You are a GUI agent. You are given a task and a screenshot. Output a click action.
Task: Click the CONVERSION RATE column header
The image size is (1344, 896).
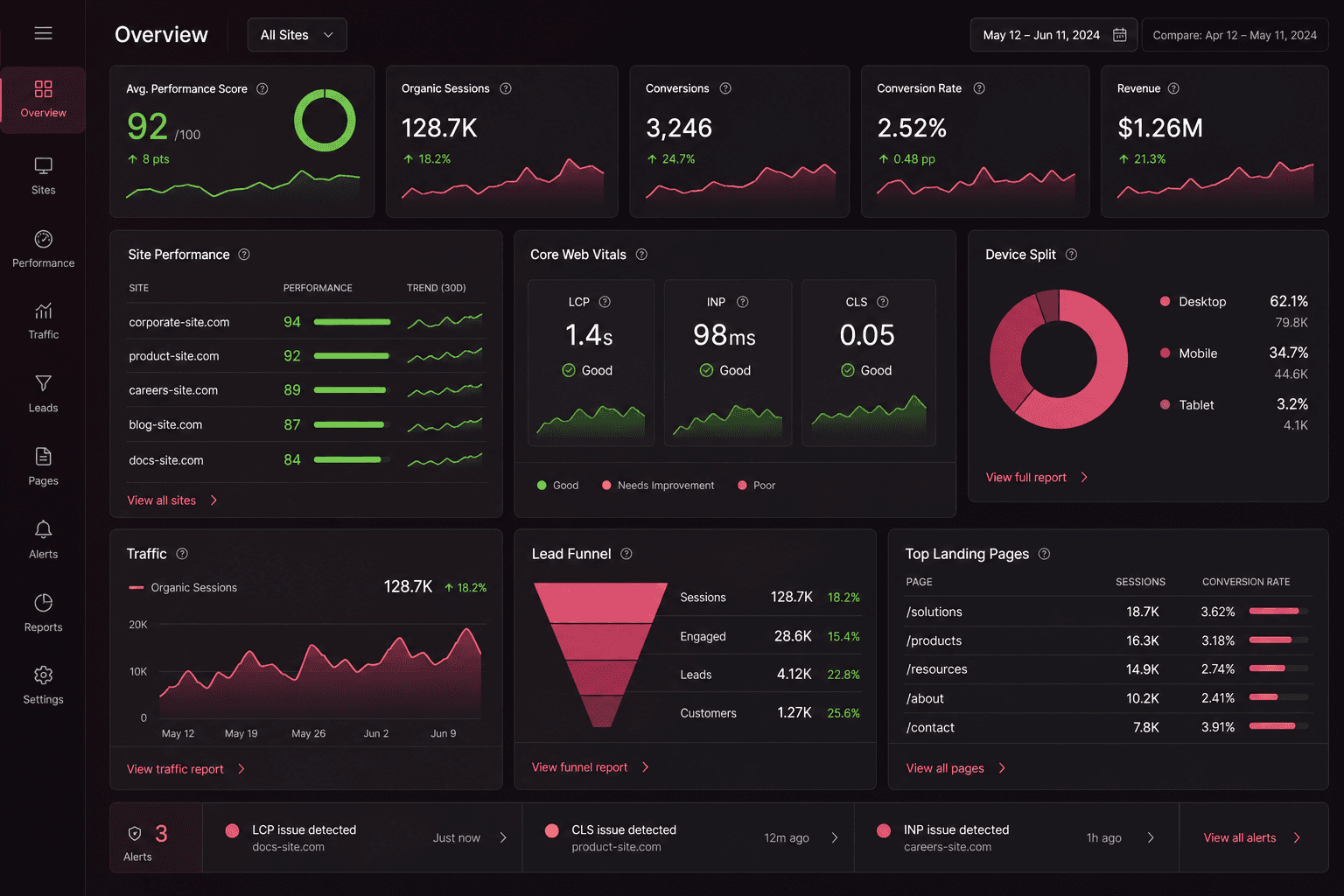[x=1246, y=582]
